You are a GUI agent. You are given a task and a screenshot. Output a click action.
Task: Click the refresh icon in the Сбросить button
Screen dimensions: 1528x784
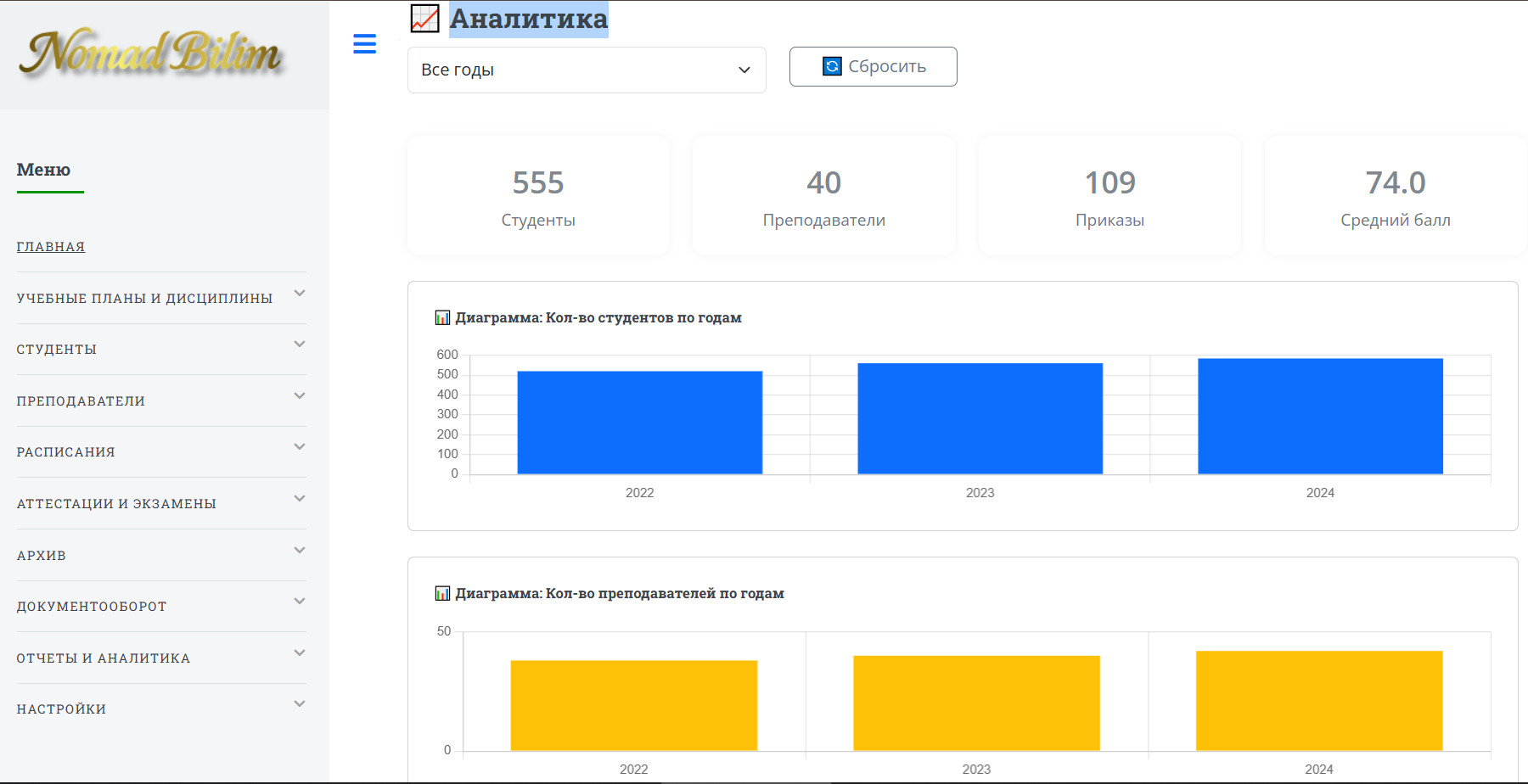click(832, 66)
